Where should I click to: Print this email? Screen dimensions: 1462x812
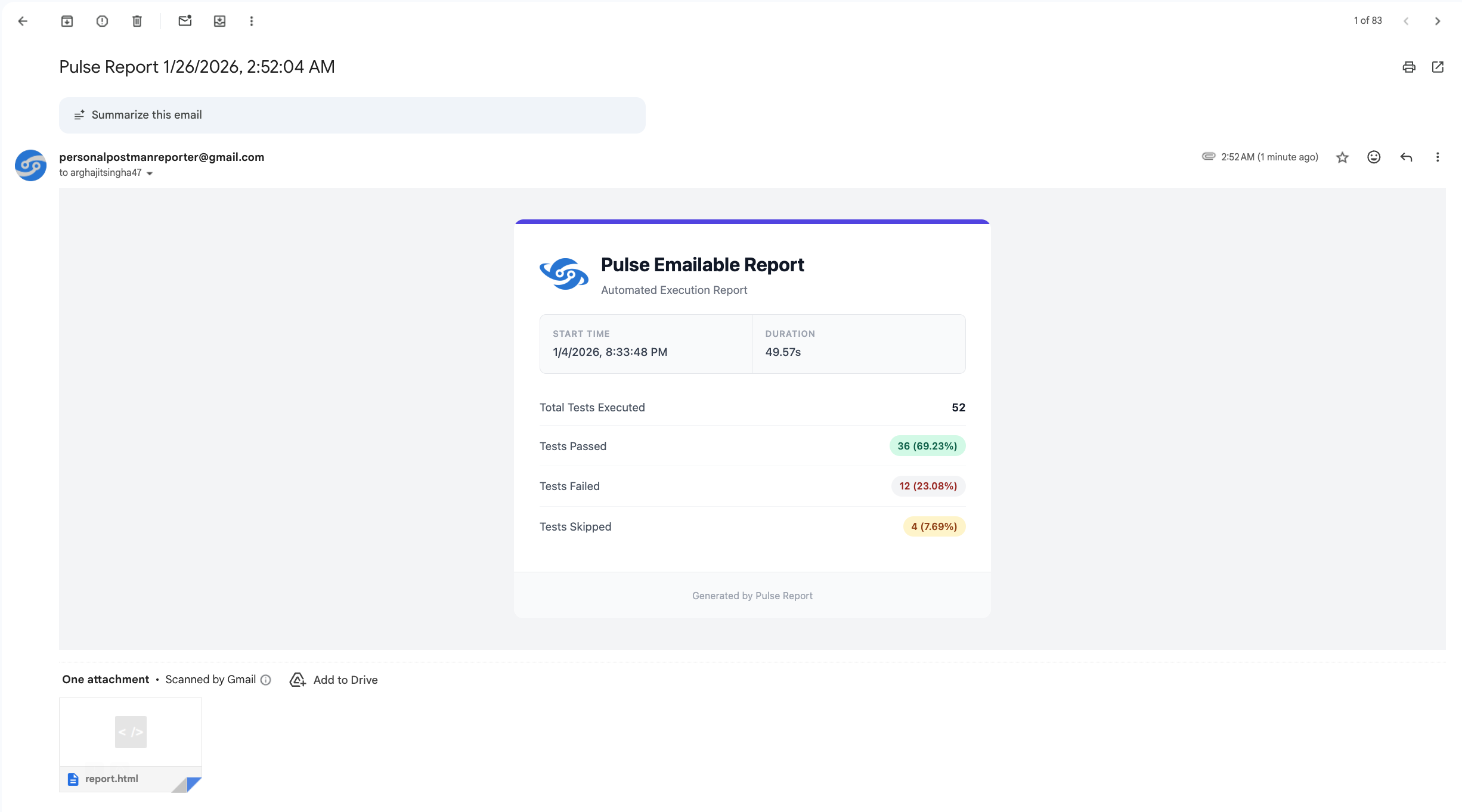pyautogui.click(x=1408, y=67)
